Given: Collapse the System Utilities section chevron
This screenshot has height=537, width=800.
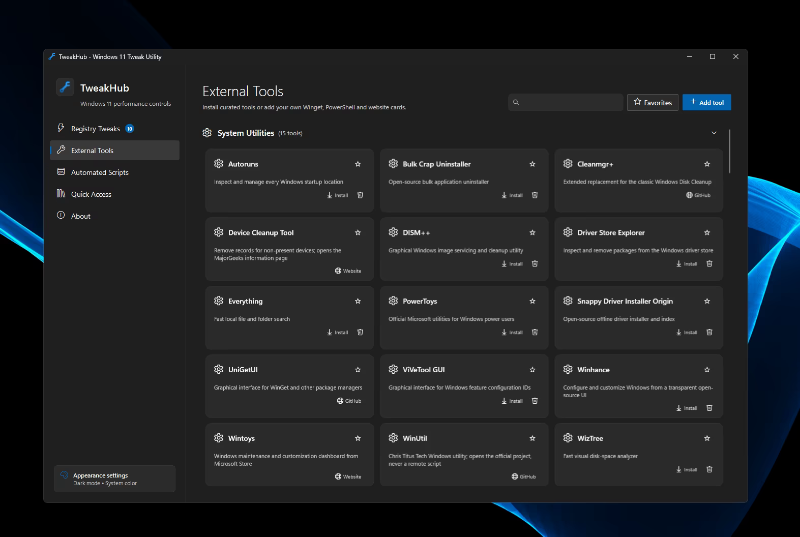Looking at the screenshot, I should [x=714, y=133].
